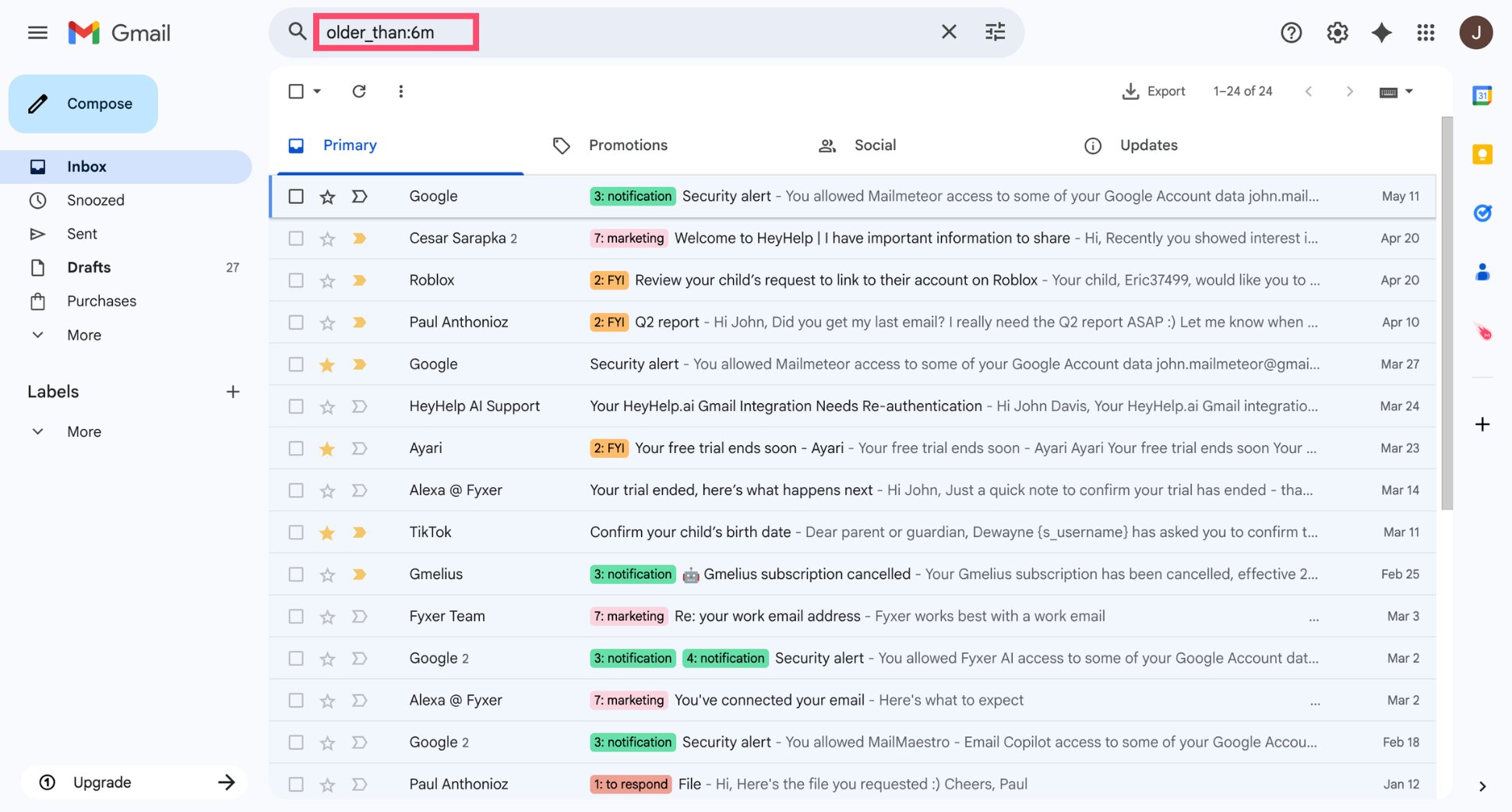This screenshot has height=812, width=1512.
Task: Star the Google May 11 security alert
Action: pyautogui.click(x=327, y=196)
